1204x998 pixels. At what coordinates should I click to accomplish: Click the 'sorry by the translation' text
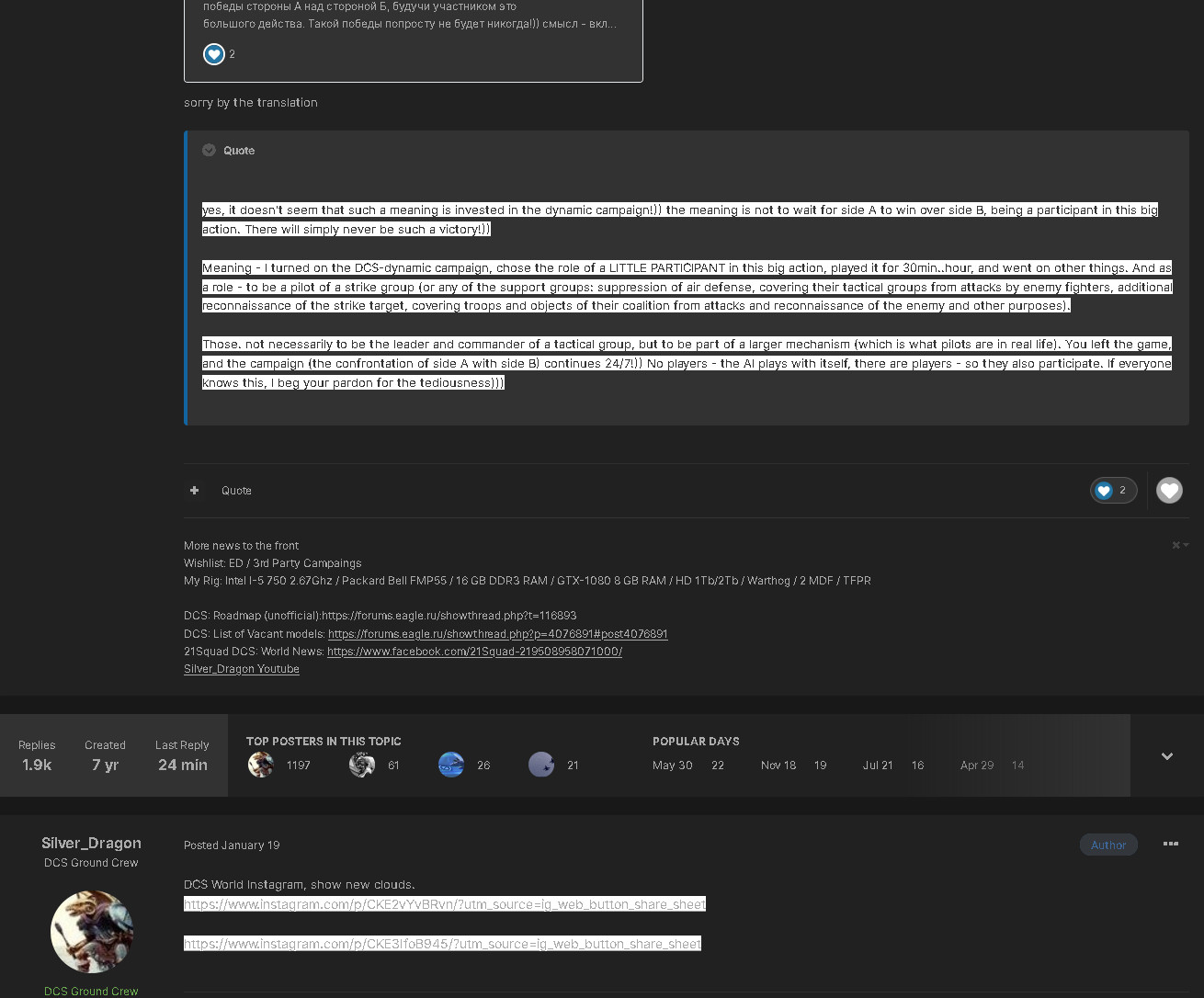[251, 102]
